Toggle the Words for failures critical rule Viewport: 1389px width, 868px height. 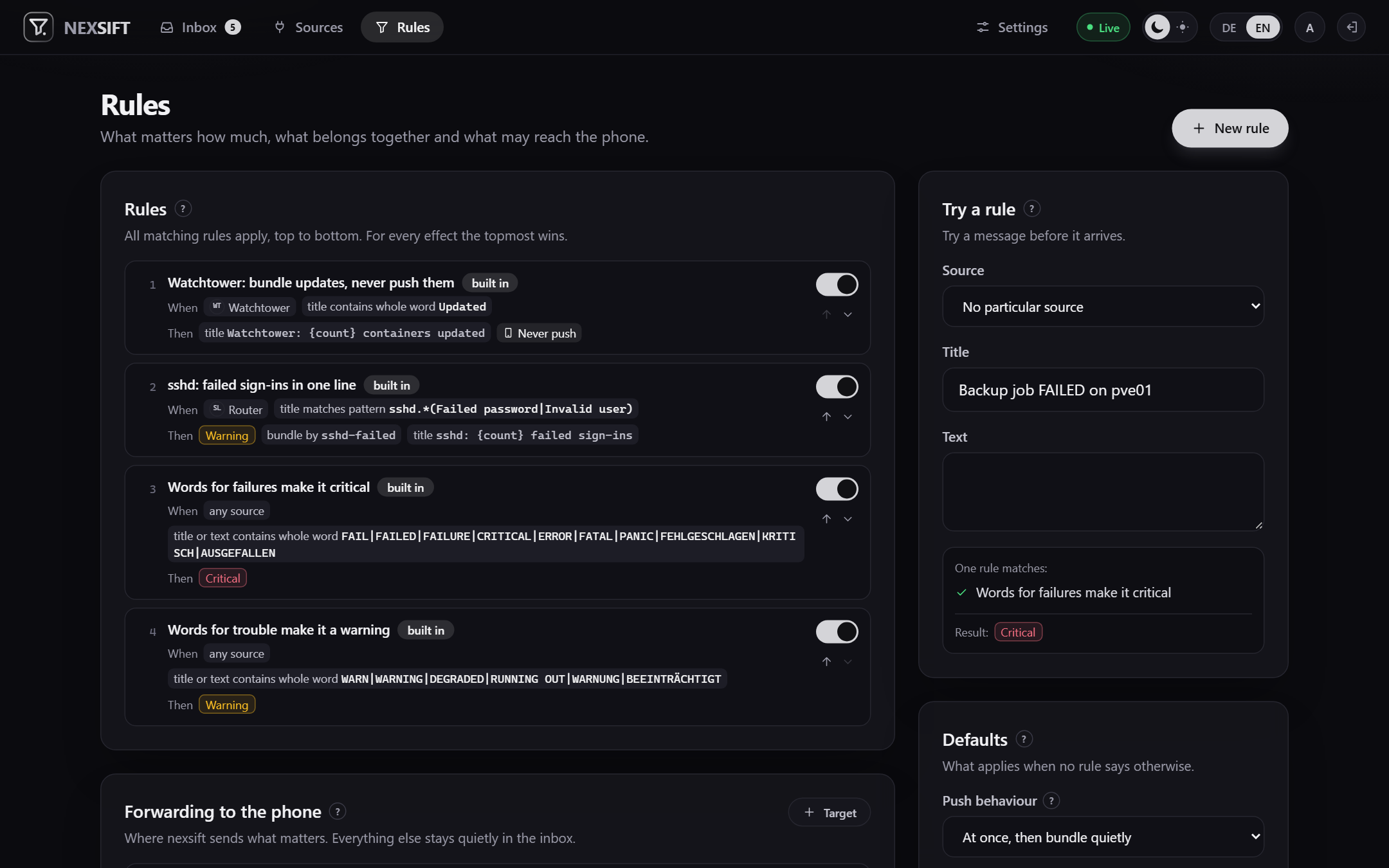(837, 489)
